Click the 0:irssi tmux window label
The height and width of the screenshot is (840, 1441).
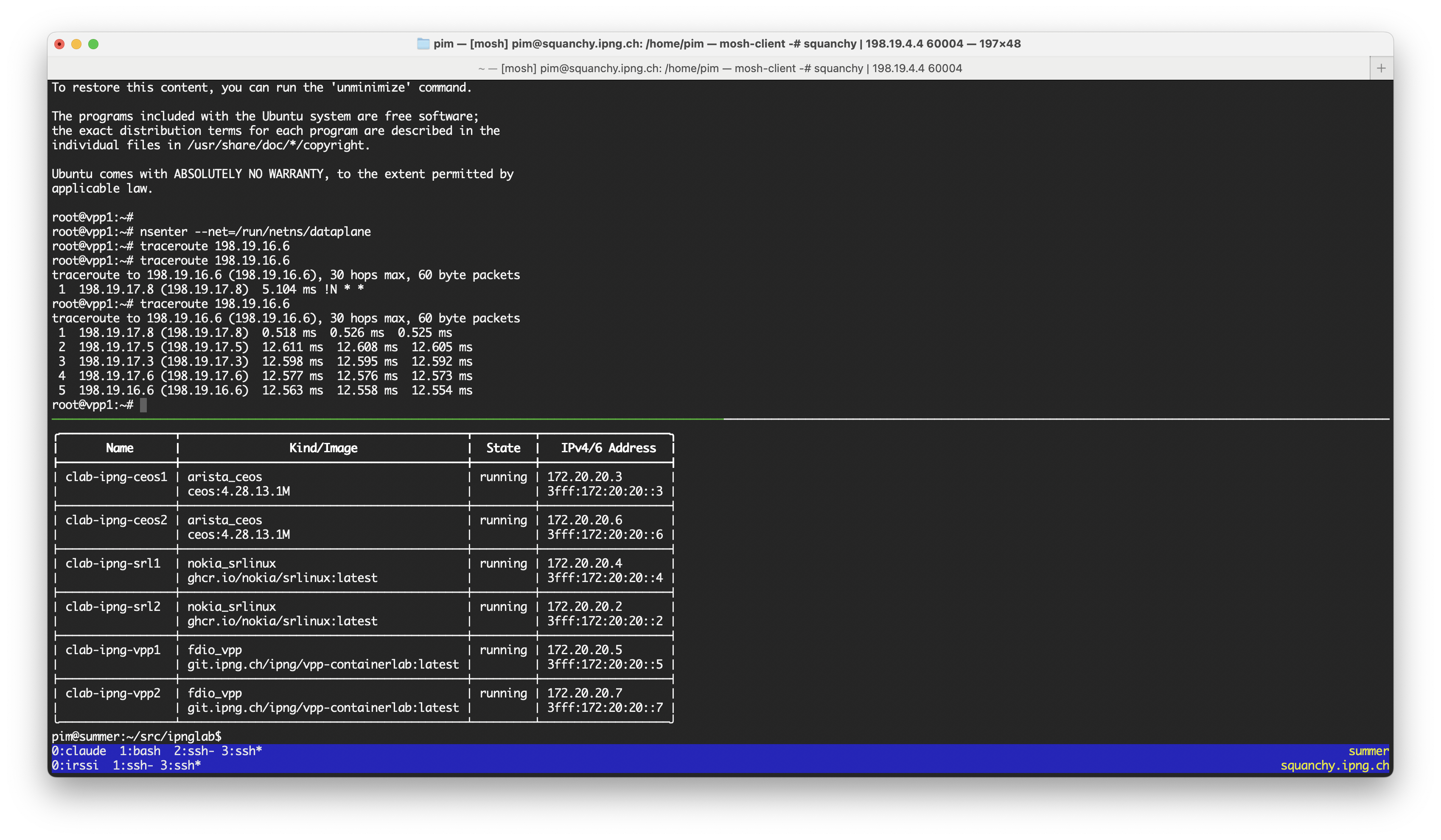point(75,765)
